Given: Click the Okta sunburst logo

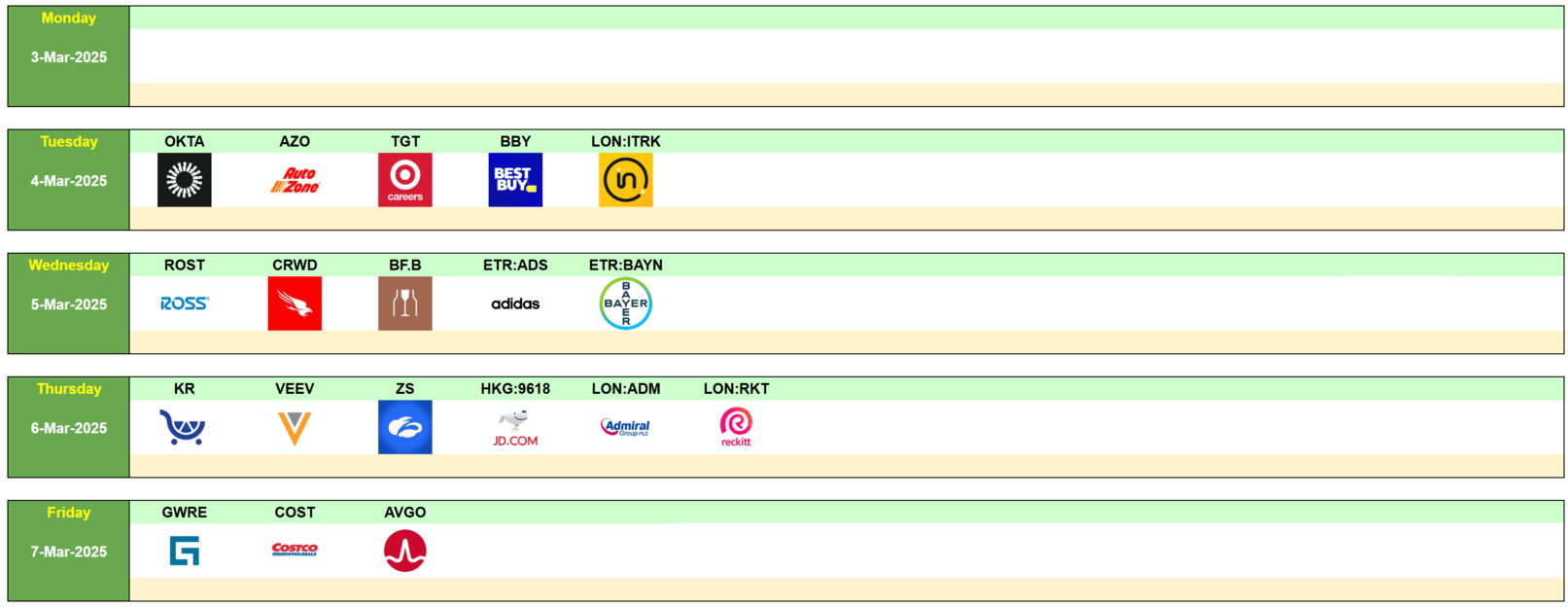Looking at the screenshot, I should coord(185,180).
